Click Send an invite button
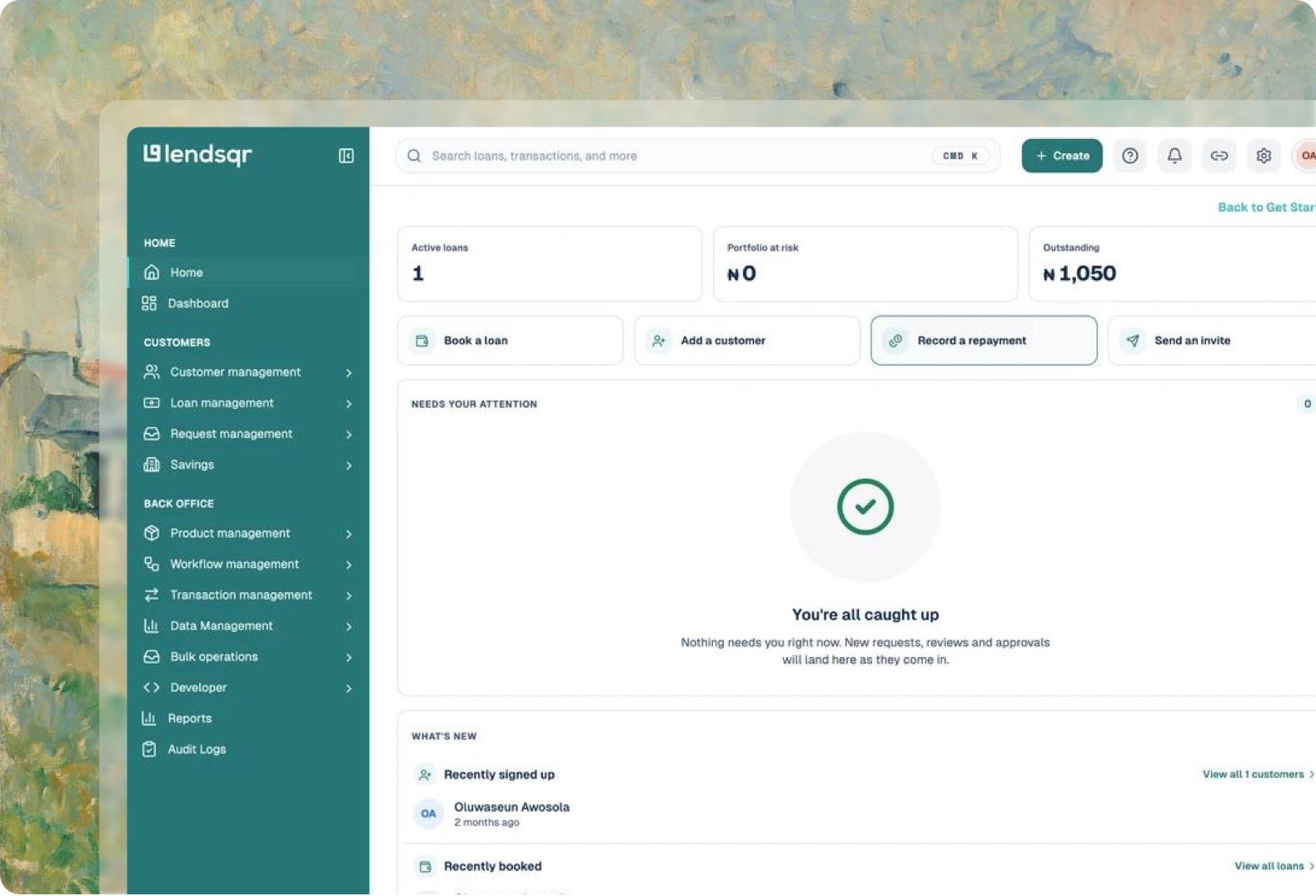This screenshot has width=1316, height=896. click(x=1212, y=341)
